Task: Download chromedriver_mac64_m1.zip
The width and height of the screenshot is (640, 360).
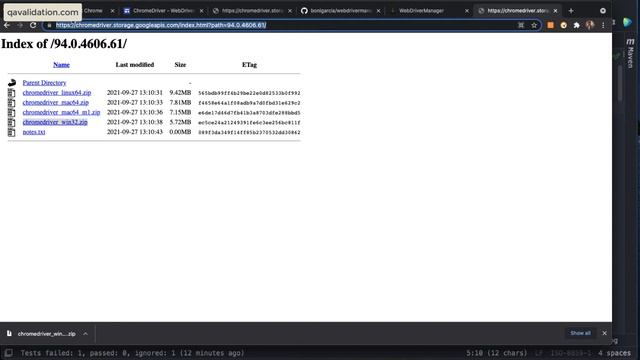Action: coord(61,112)
